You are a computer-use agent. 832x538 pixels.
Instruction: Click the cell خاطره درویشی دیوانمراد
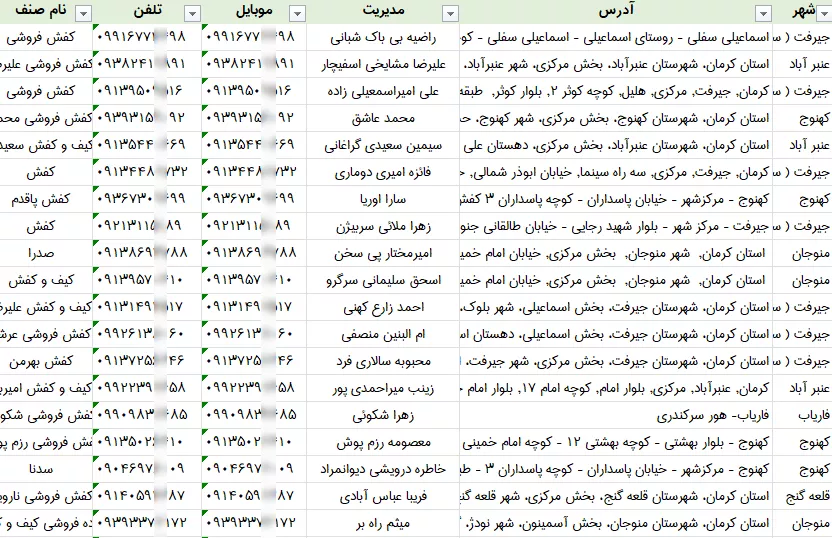point(383,470)
